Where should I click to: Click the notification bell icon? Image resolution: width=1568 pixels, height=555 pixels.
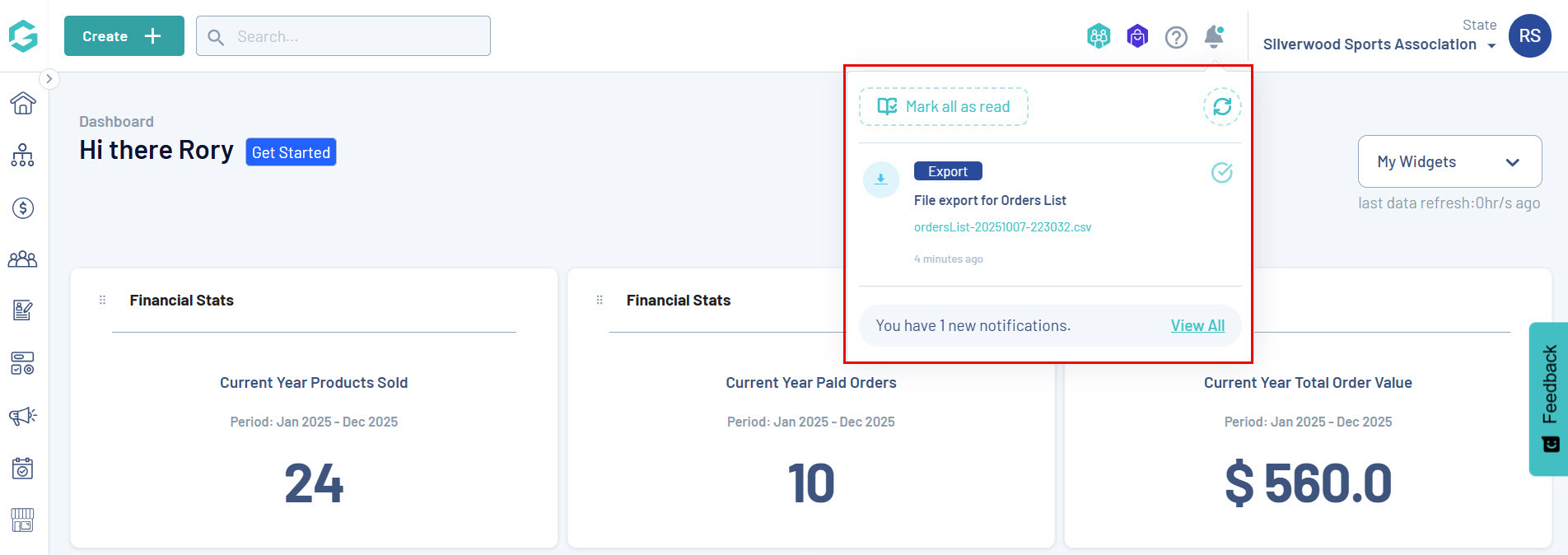tap(1213, 36)
